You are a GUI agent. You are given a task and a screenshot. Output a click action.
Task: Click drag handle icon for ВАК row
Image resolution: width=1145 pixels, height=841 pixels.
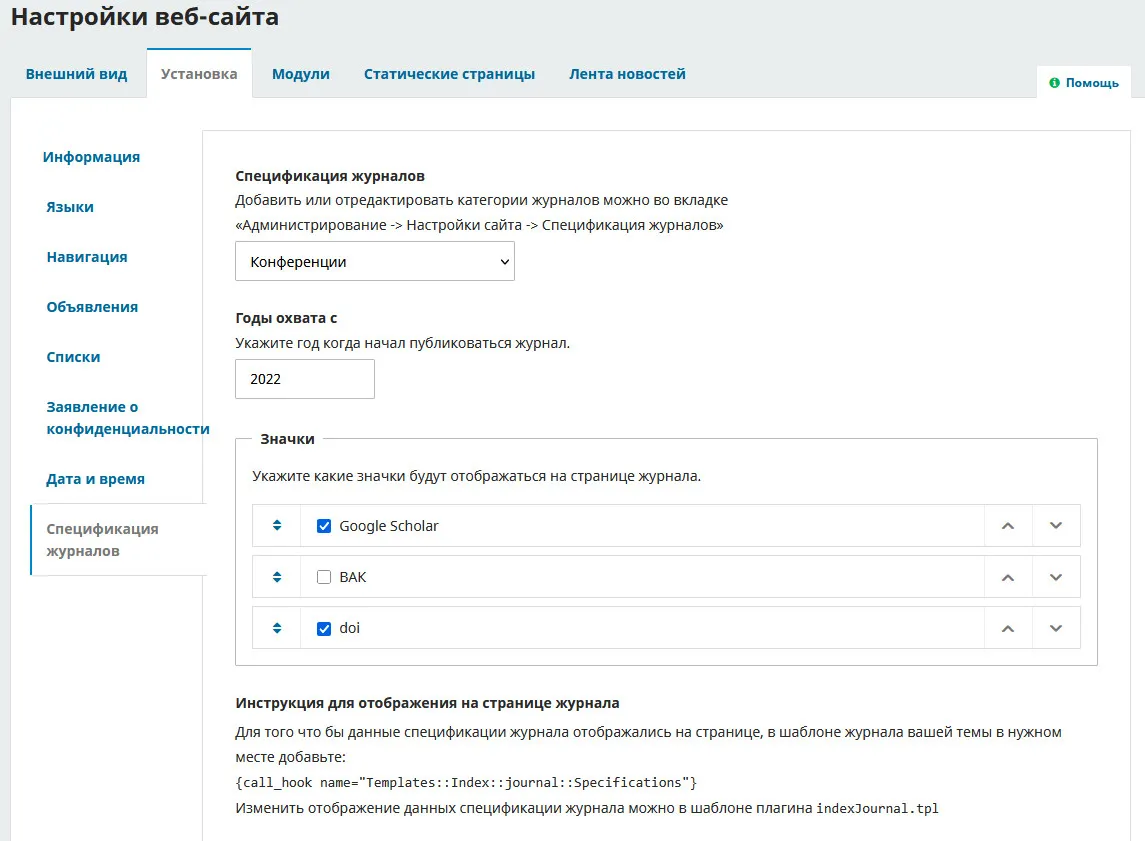point(277,577)
